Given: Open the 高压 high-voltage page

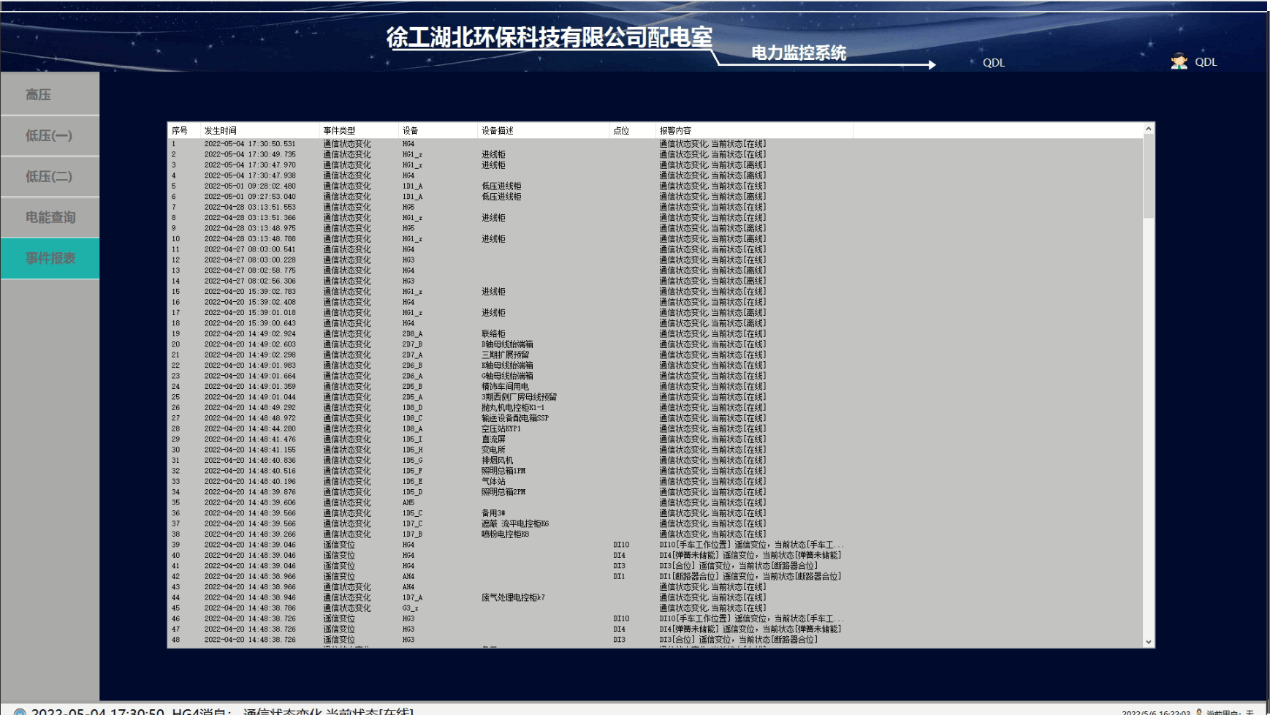Looking at the screenshot, I should pyautogui.click(x=50, y=95).
